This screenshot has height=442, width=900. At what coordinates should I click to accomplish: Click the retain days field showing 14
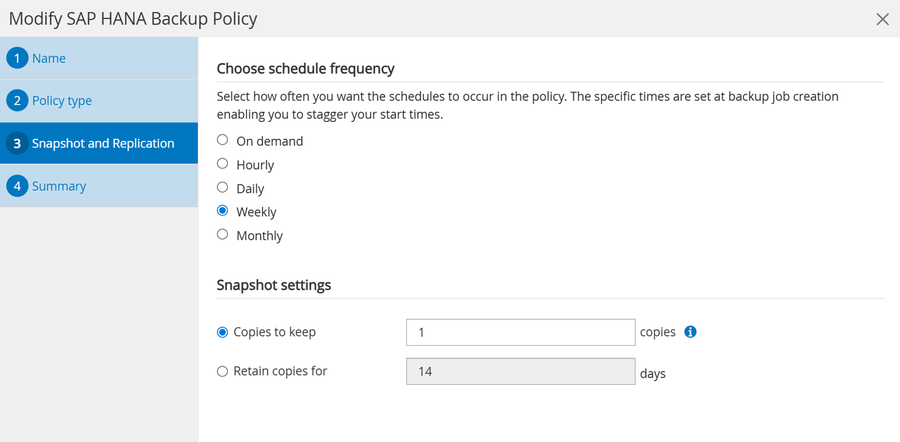pos(520,371)
